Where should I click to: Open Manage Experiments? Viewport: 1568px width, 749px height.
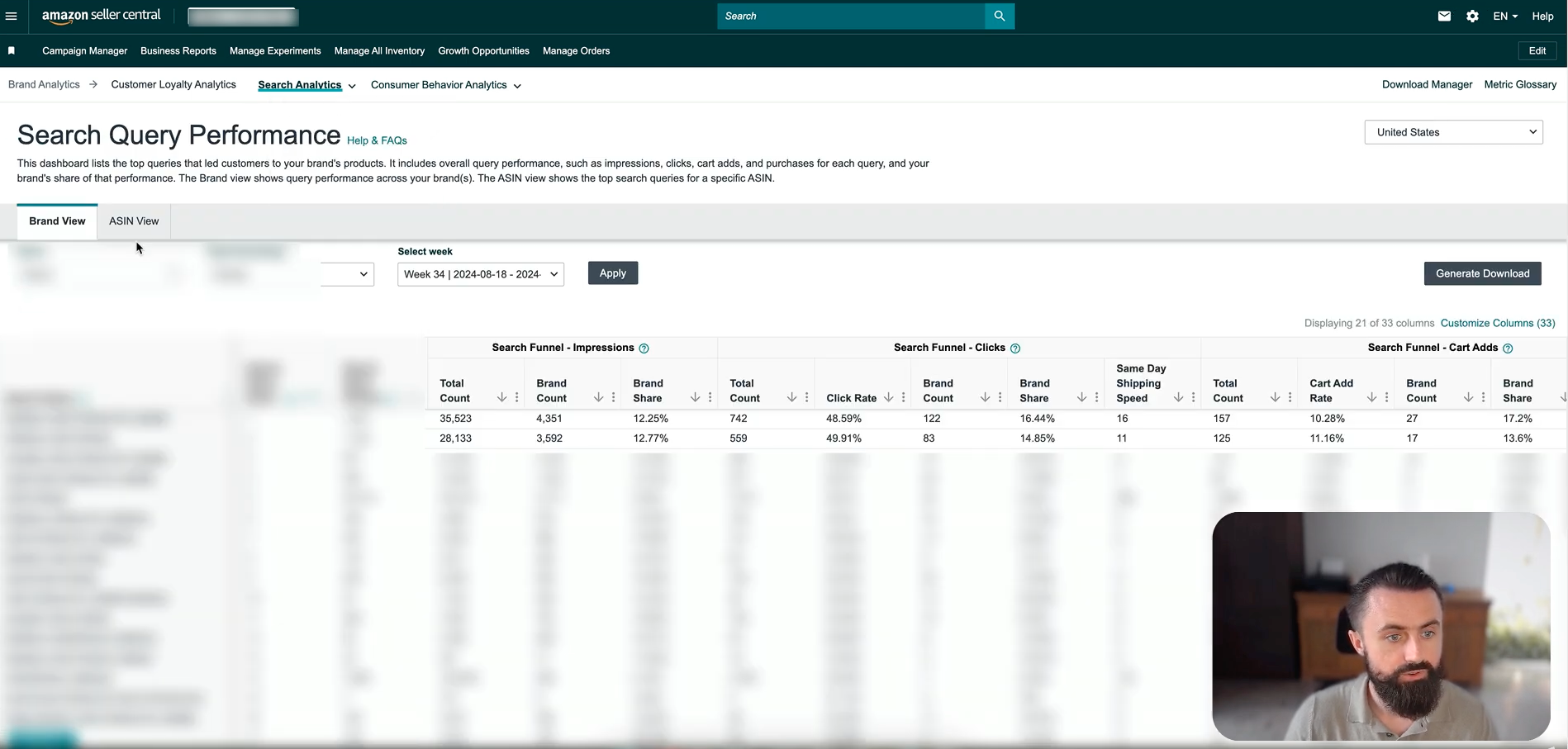[x=275, y=50]
